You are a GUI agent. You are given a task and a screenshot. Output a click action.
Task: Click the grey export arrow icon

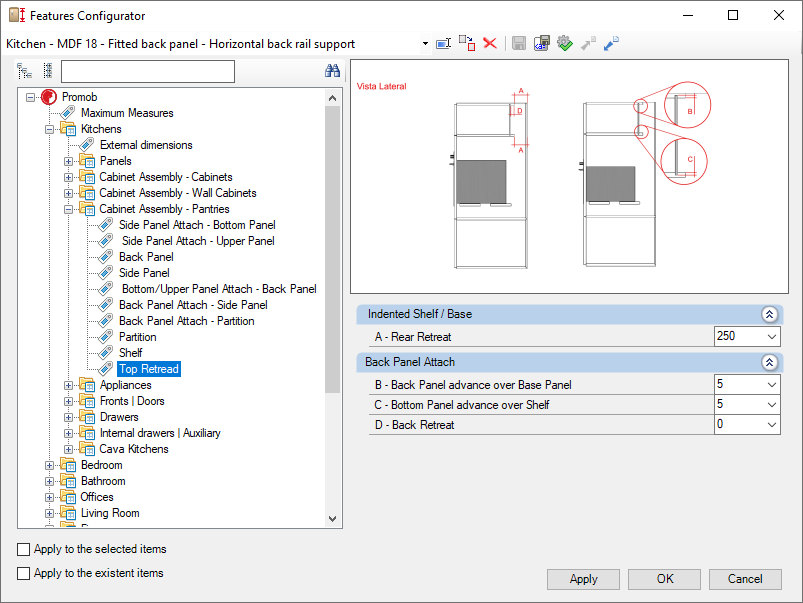click(x=588, y=44)
